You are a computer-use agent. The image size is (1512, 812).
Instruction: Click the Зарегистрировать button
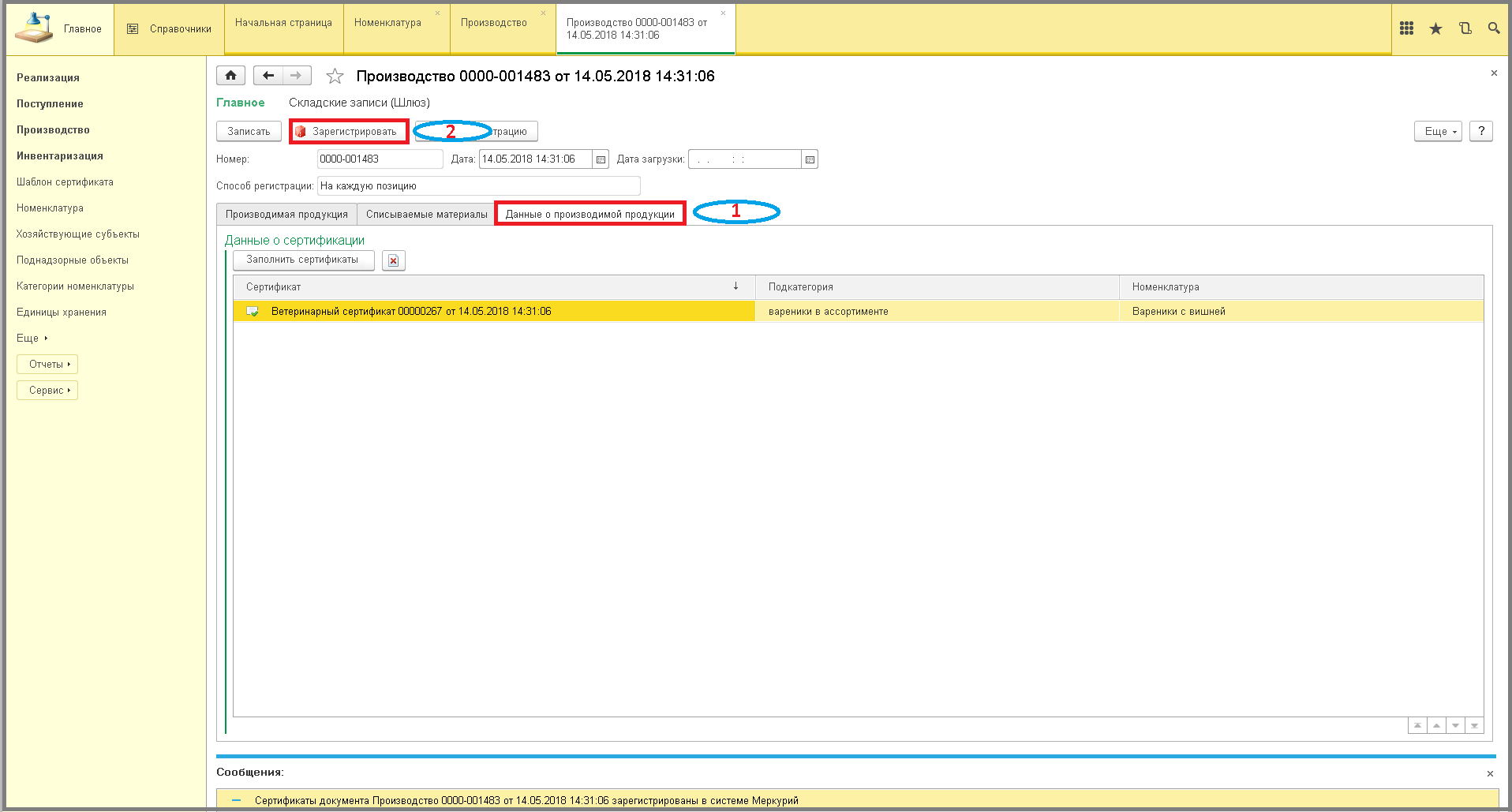click(x=349, y=132)
